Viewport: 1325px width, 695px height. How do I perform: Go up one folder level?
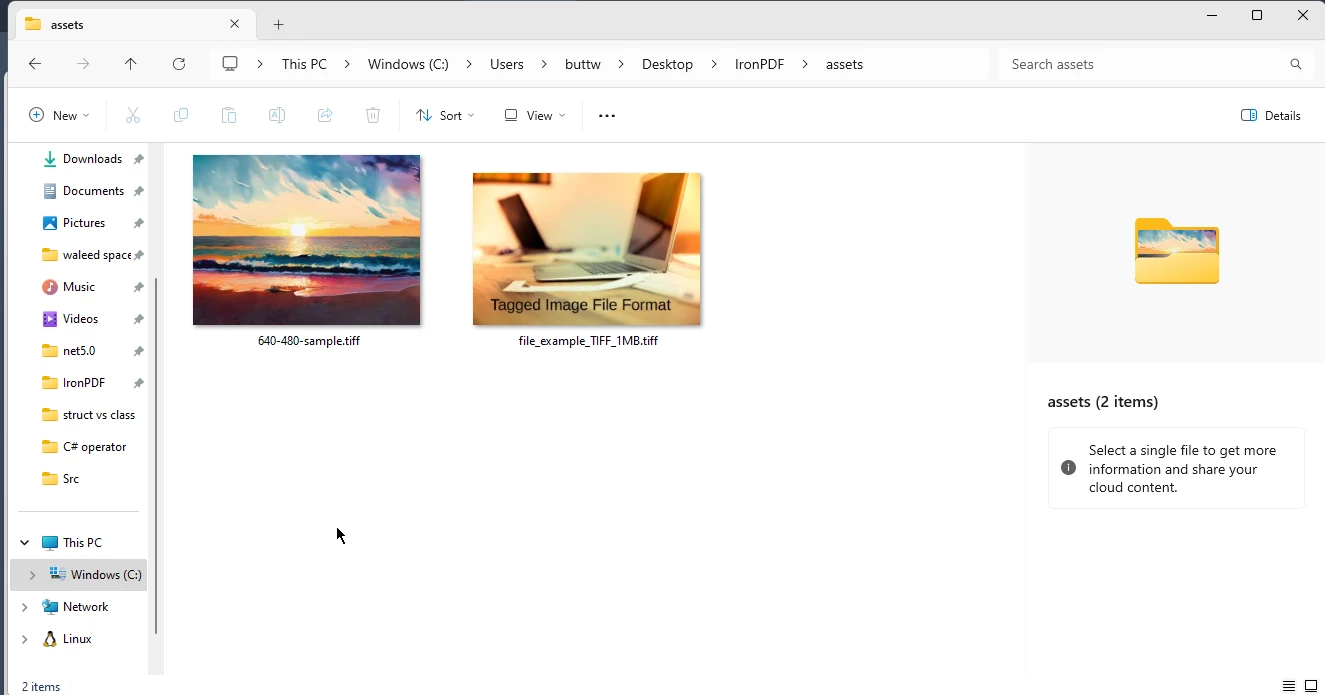tap(131, 64)
